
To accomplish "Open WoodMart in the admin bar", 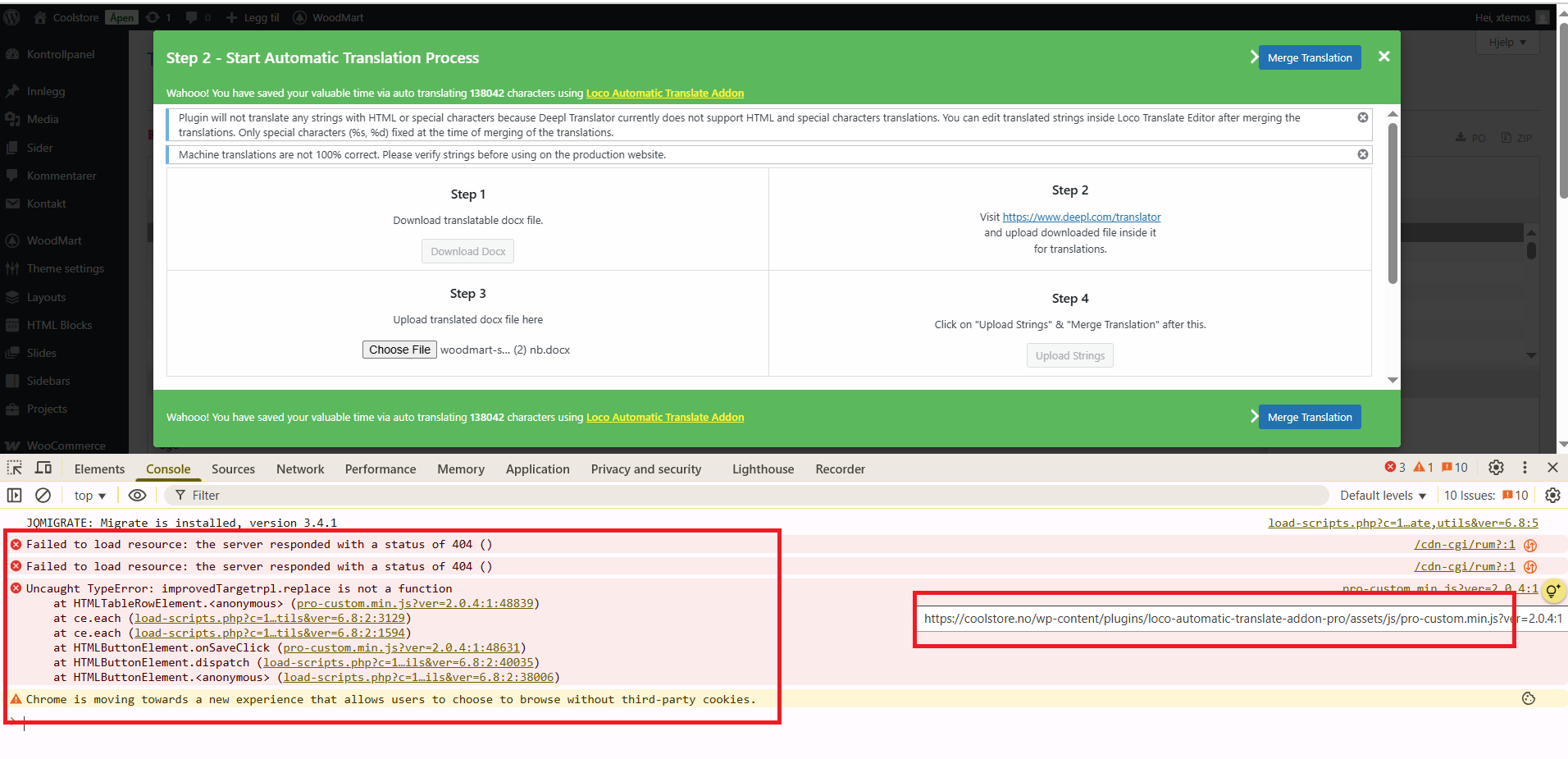I will (328, 17).
